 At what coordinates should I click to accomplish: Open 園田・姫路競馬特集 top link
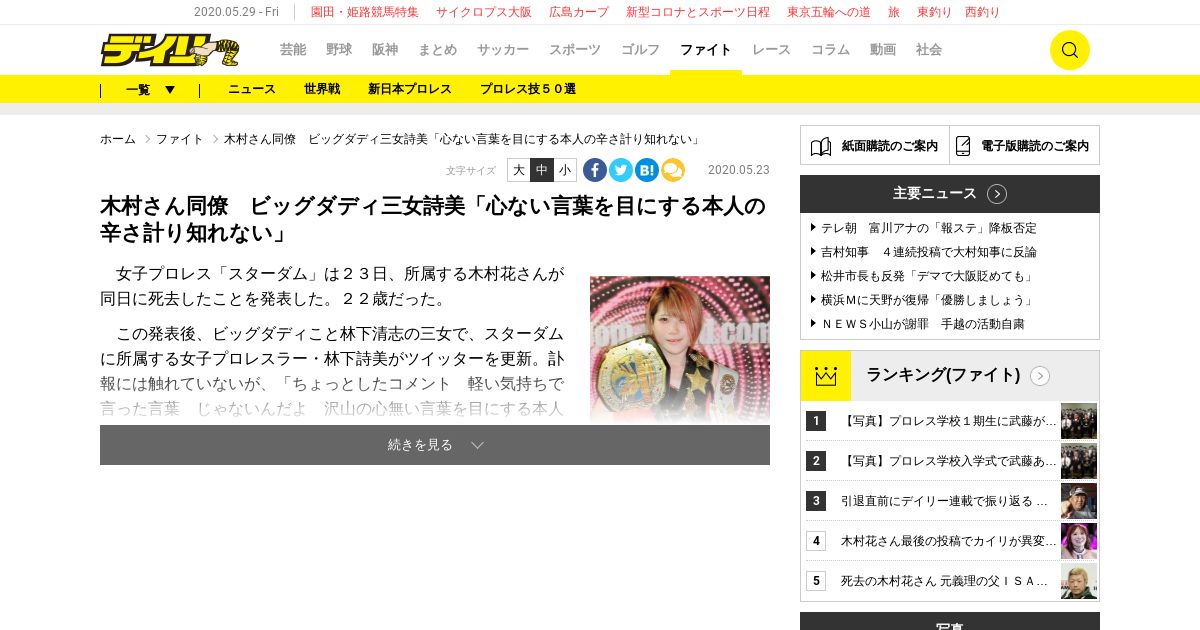coord(364,12)
